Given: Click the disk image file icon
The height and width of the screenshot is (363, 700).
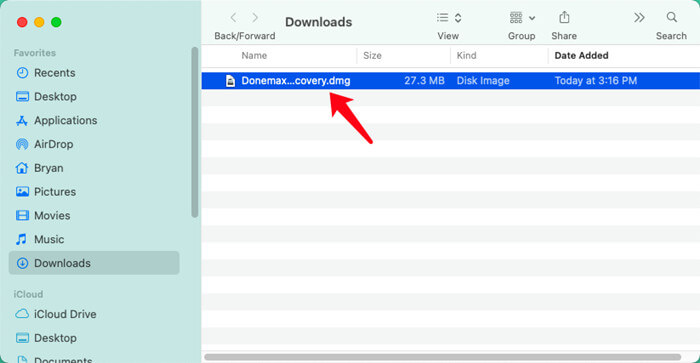Looking at the screenshot, I should (x=230, y=81).
